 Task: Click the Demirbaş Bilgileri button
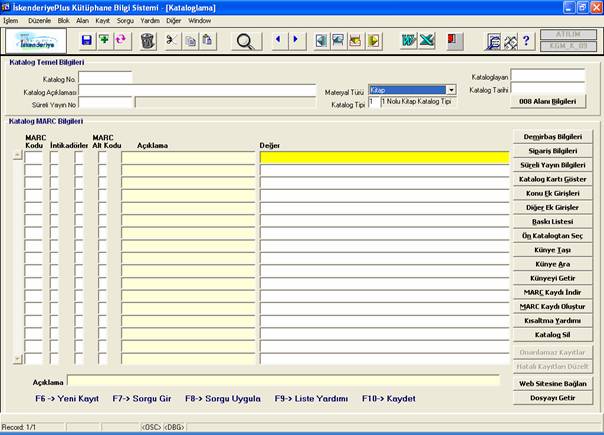[x=553, y=137]
